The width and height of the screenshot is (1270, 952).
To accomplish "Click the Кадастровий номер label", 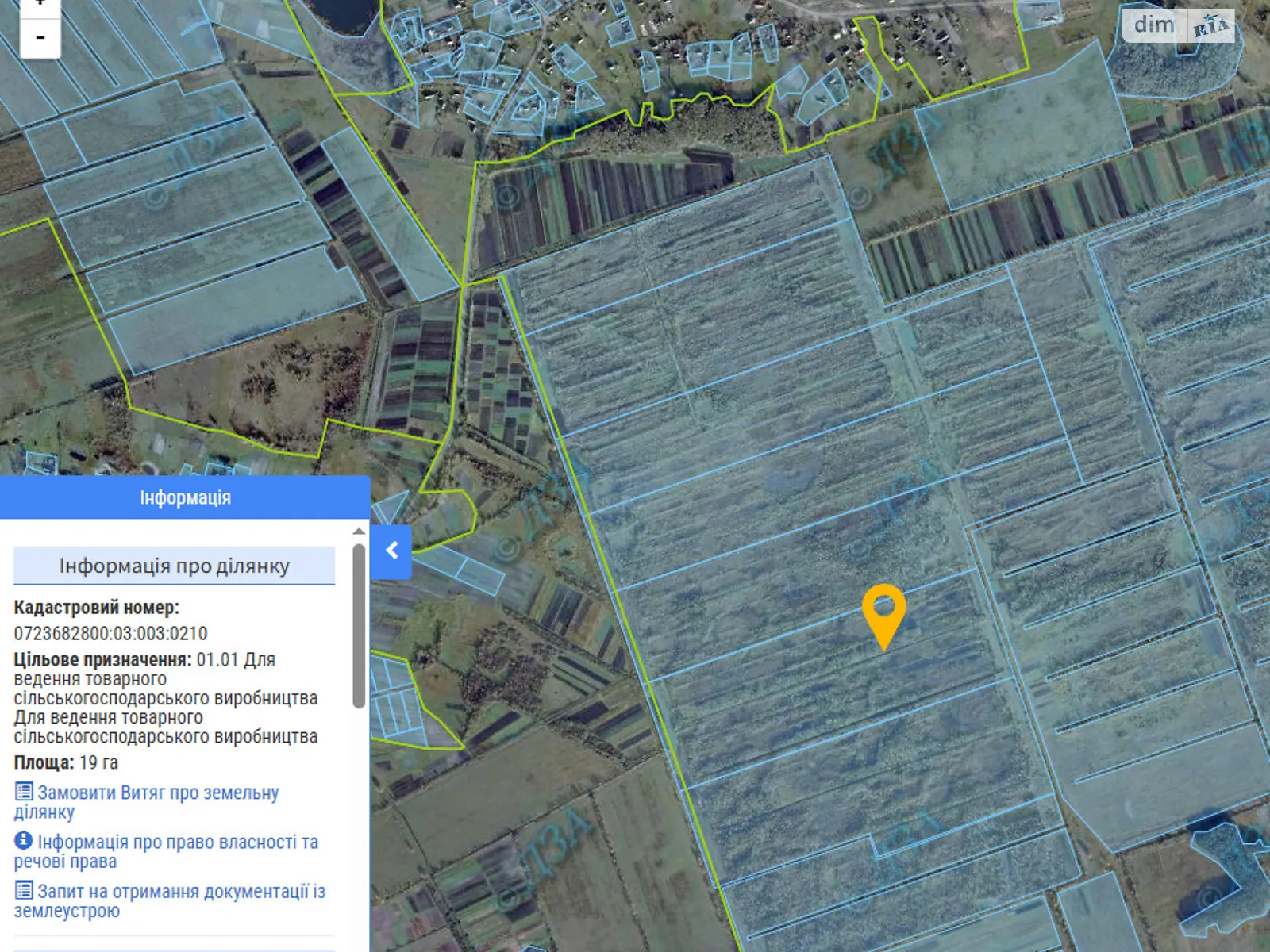I will click(x=96, y=608).
